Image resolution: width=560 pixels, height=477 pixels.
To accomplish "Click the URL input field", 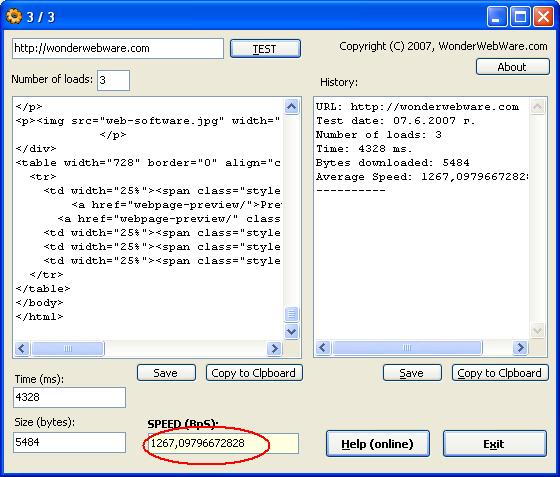I will 118,48.
